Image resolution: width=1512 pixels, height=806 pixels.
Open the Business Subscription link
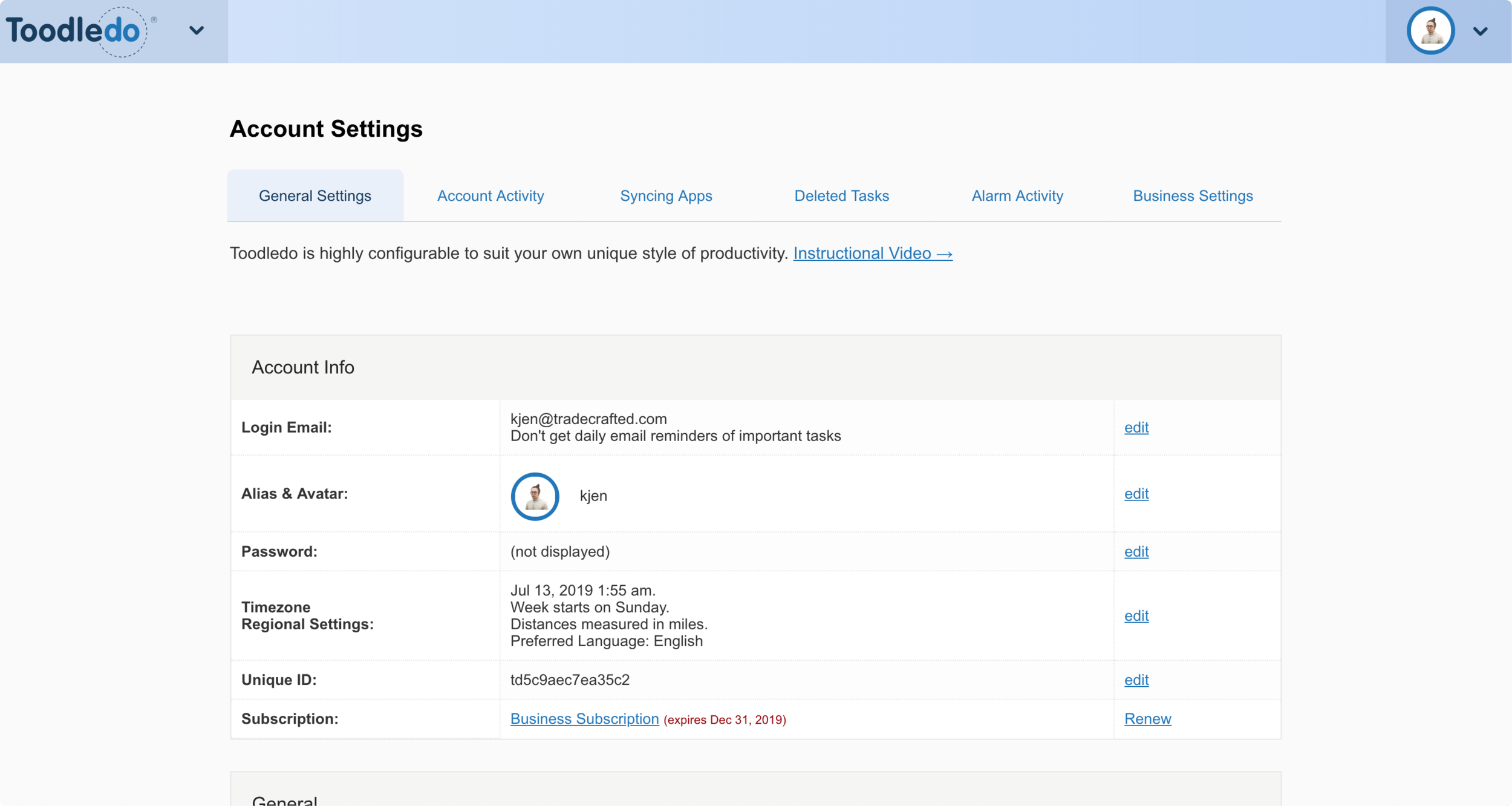[584, 719]
